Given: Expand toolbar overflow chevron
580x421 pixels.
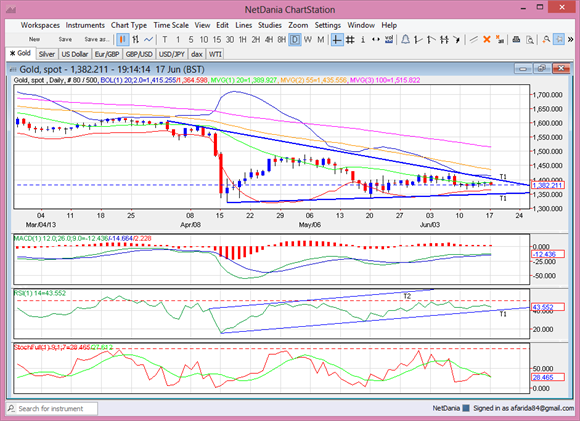Looking at the screenshot, I should (570, 40).
